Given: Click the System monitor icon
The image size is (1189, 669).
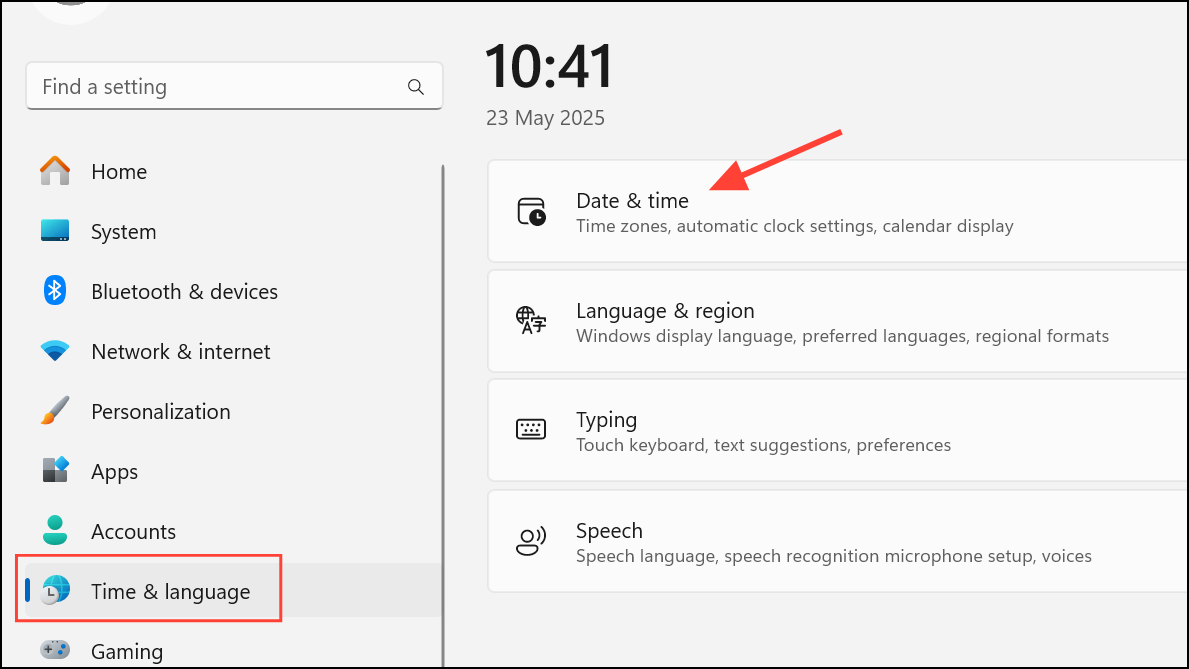Looking at the screenshot, I should (x=55, y=231).
